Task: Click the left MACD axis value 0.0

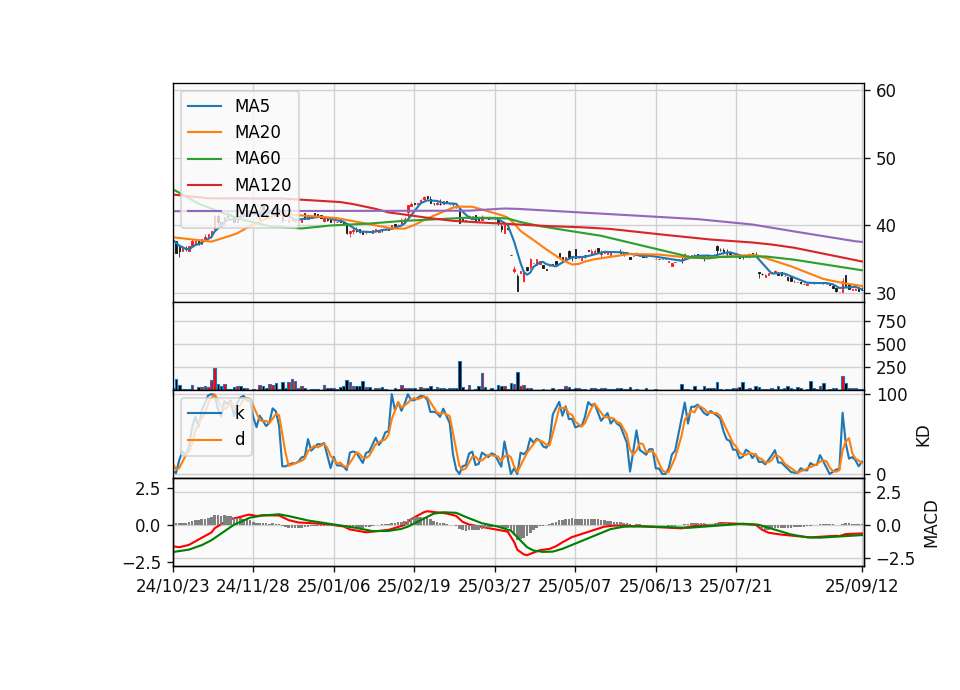Action: click(x=147, y=526)
